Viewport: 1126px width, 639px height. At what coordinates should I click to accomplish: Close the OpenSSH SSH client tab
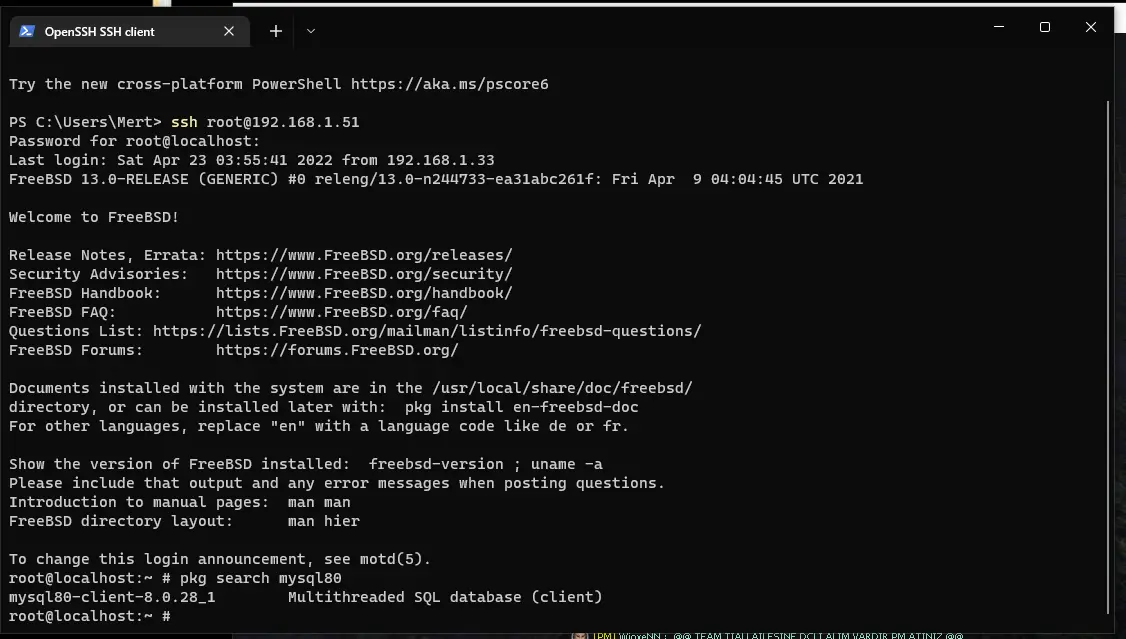click(229, 31)
